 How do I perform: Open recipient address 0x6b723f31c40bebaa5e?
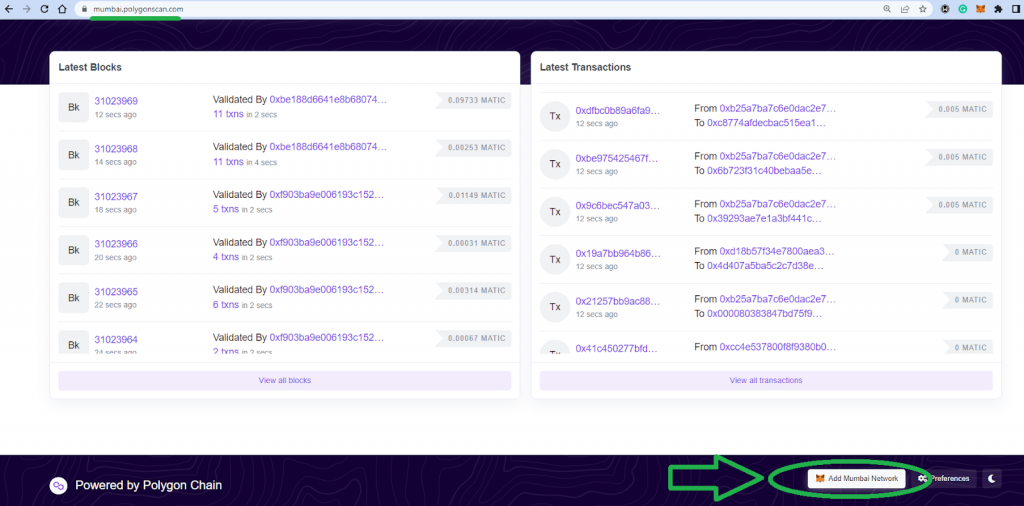764,170
